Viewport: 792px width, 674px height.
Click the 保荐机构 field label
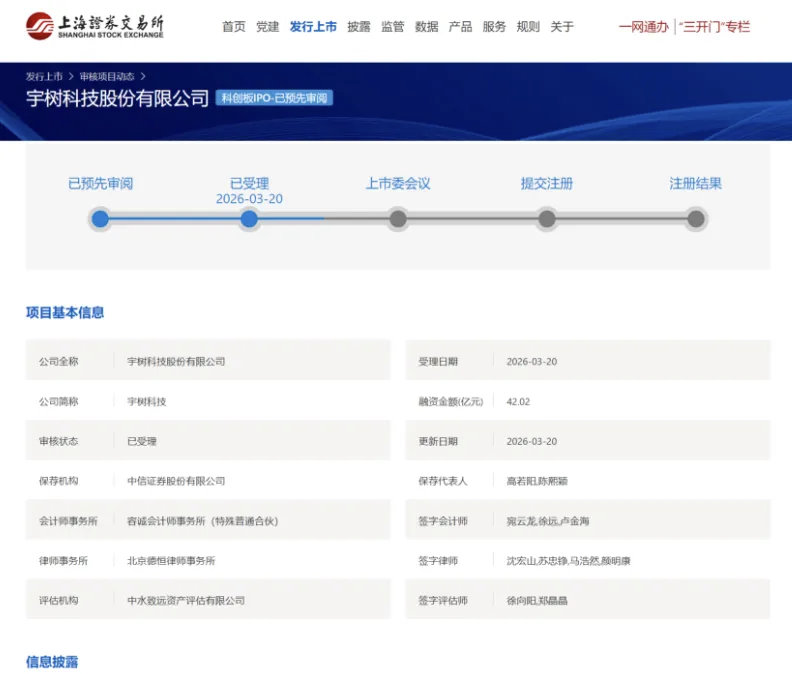pos(59,481)
